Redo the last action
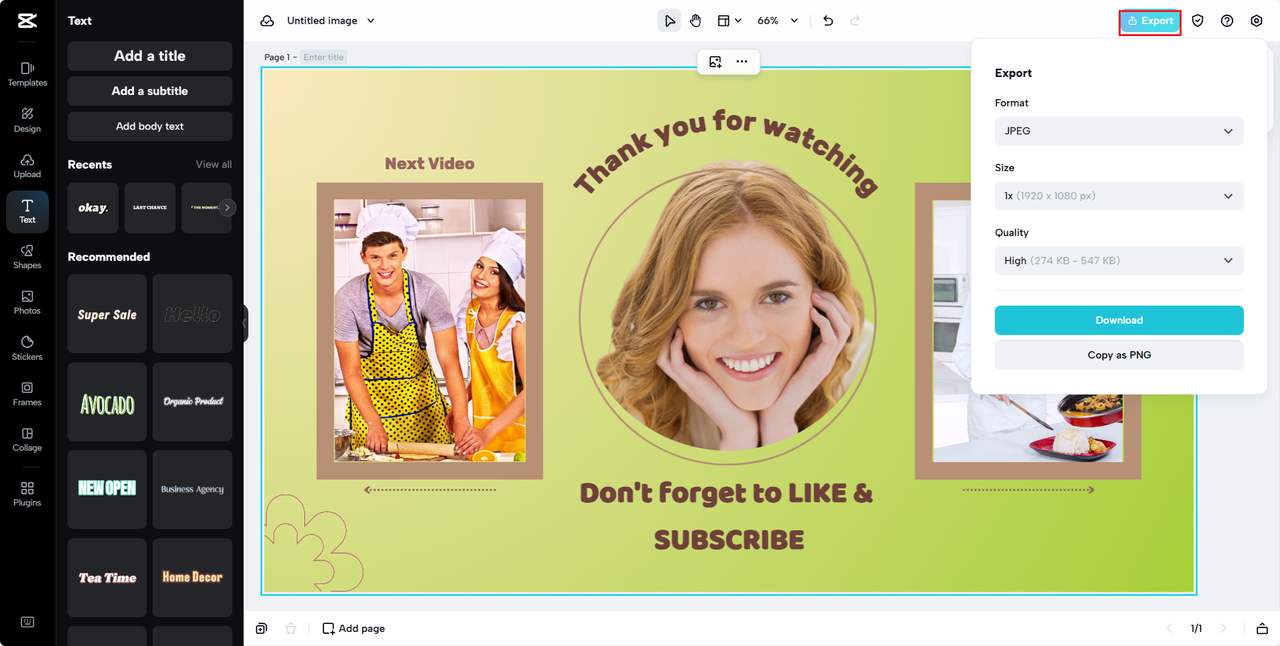 (x=855, y=21)
